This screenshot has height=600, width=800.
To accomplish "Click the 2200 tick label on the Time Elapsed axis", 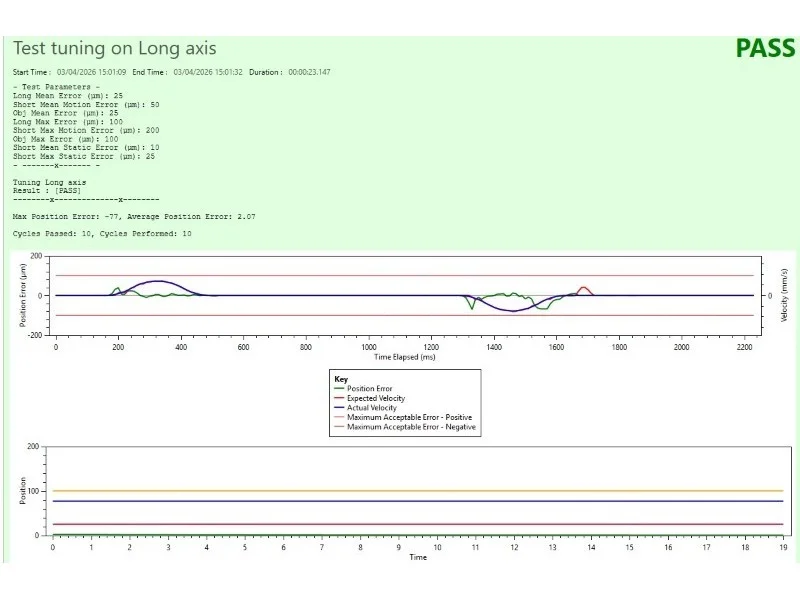I will (x=744, y=347).
